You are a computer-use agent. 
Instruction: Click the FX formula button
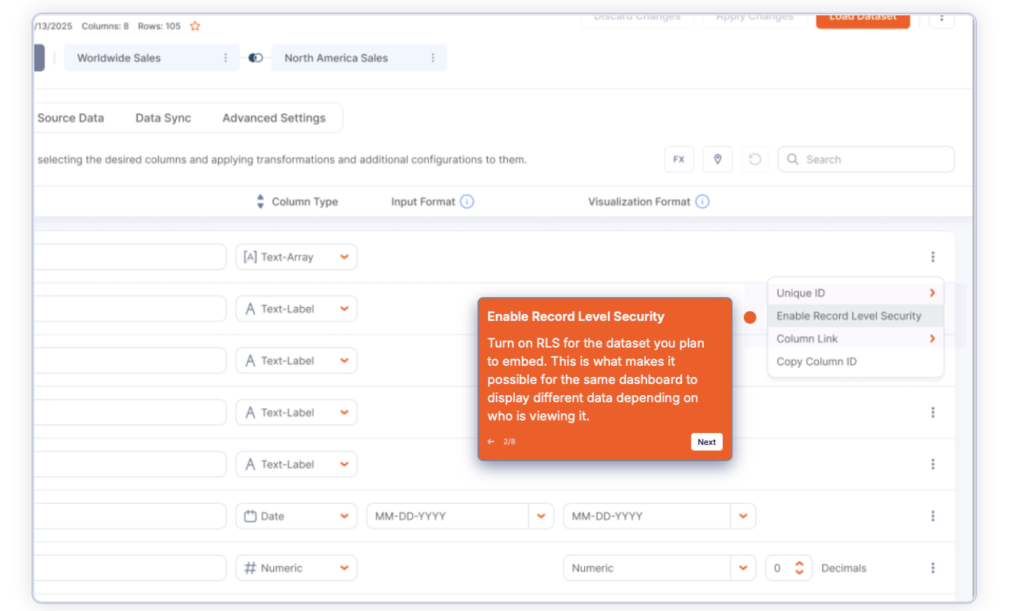pyautogui.click(x=678, y=159)
